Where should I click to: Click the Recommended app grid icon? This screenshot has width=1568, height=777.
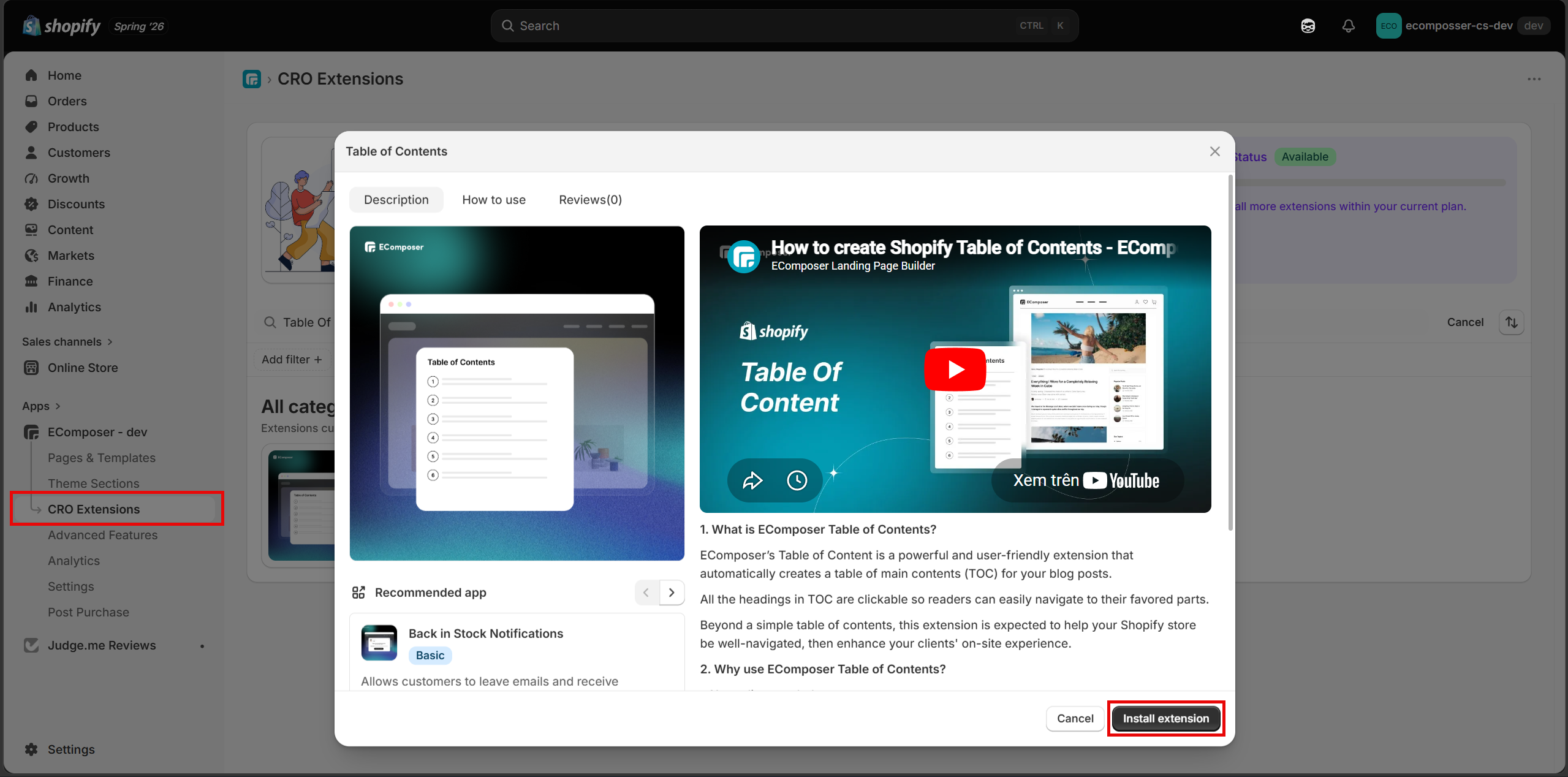click(358, 593)
